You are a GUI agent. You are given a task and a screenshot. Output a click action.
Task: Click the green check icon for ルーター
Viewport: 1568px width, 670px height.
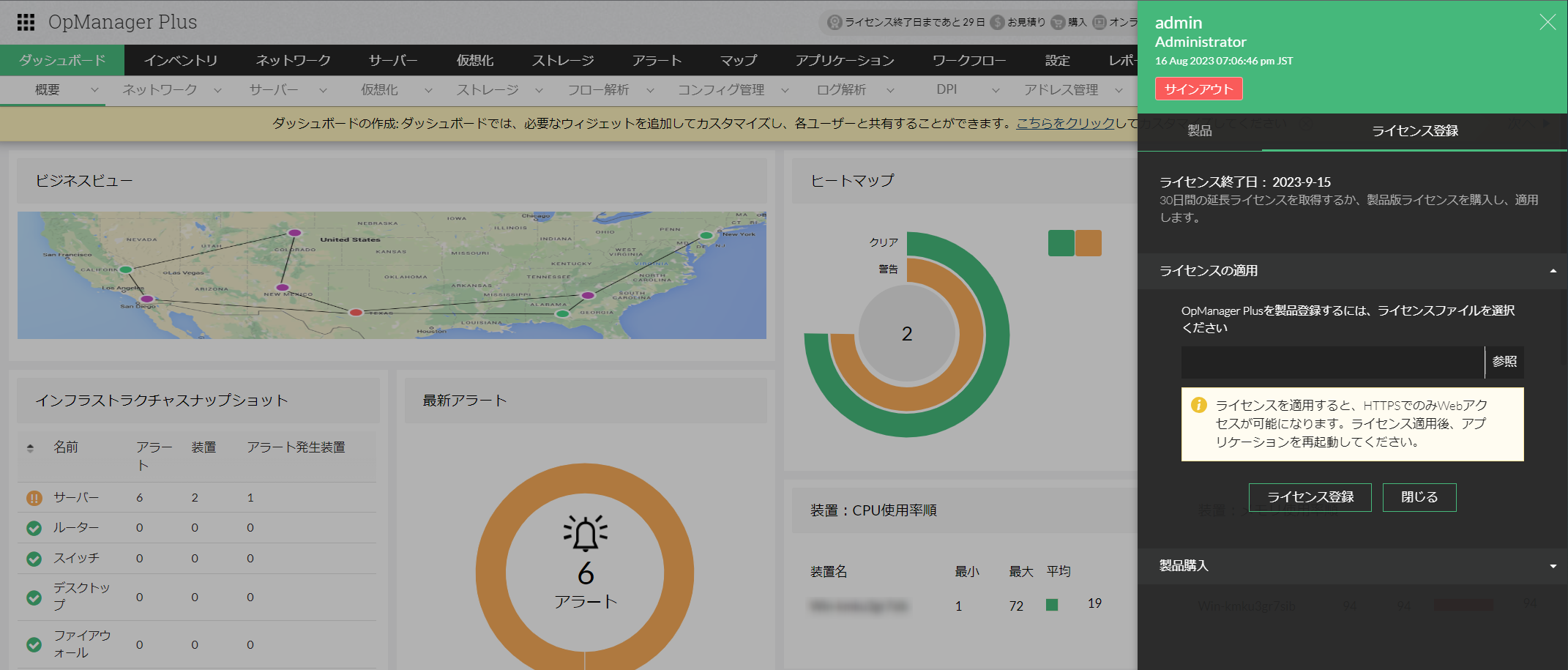point(34,528)
